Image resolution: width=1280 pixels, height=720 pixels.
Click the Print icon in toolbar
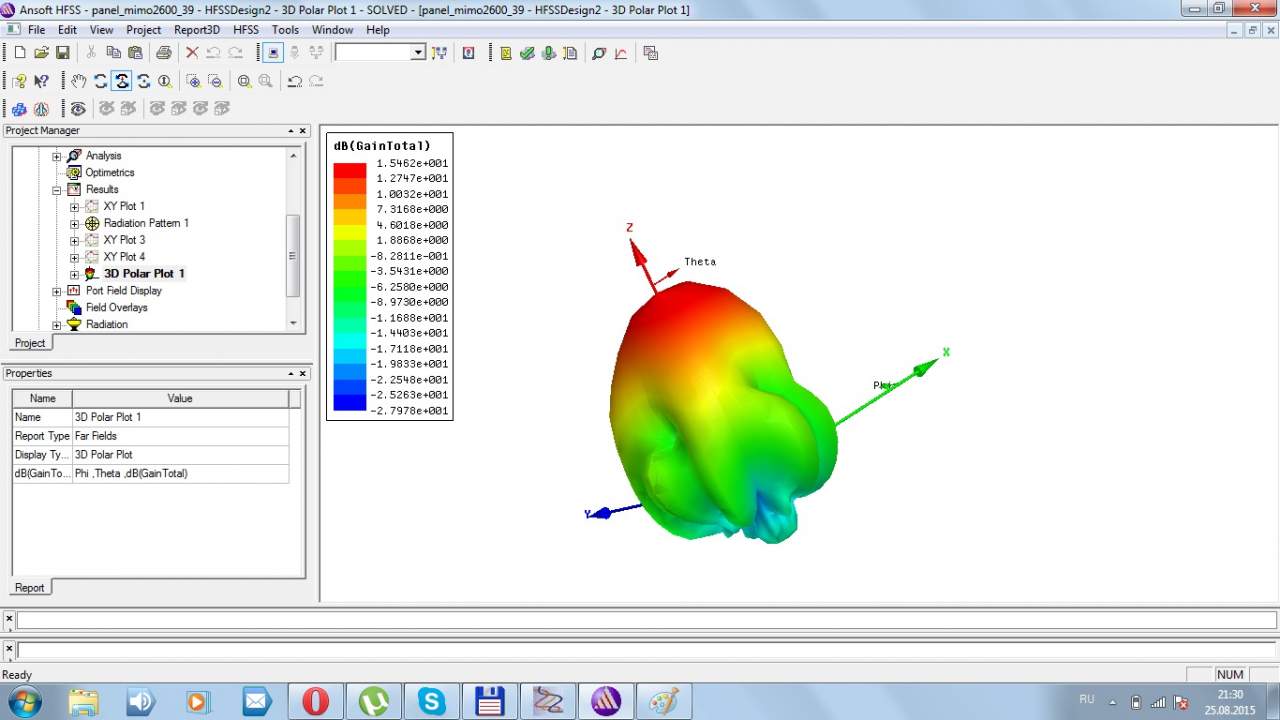tap(163, 53)
